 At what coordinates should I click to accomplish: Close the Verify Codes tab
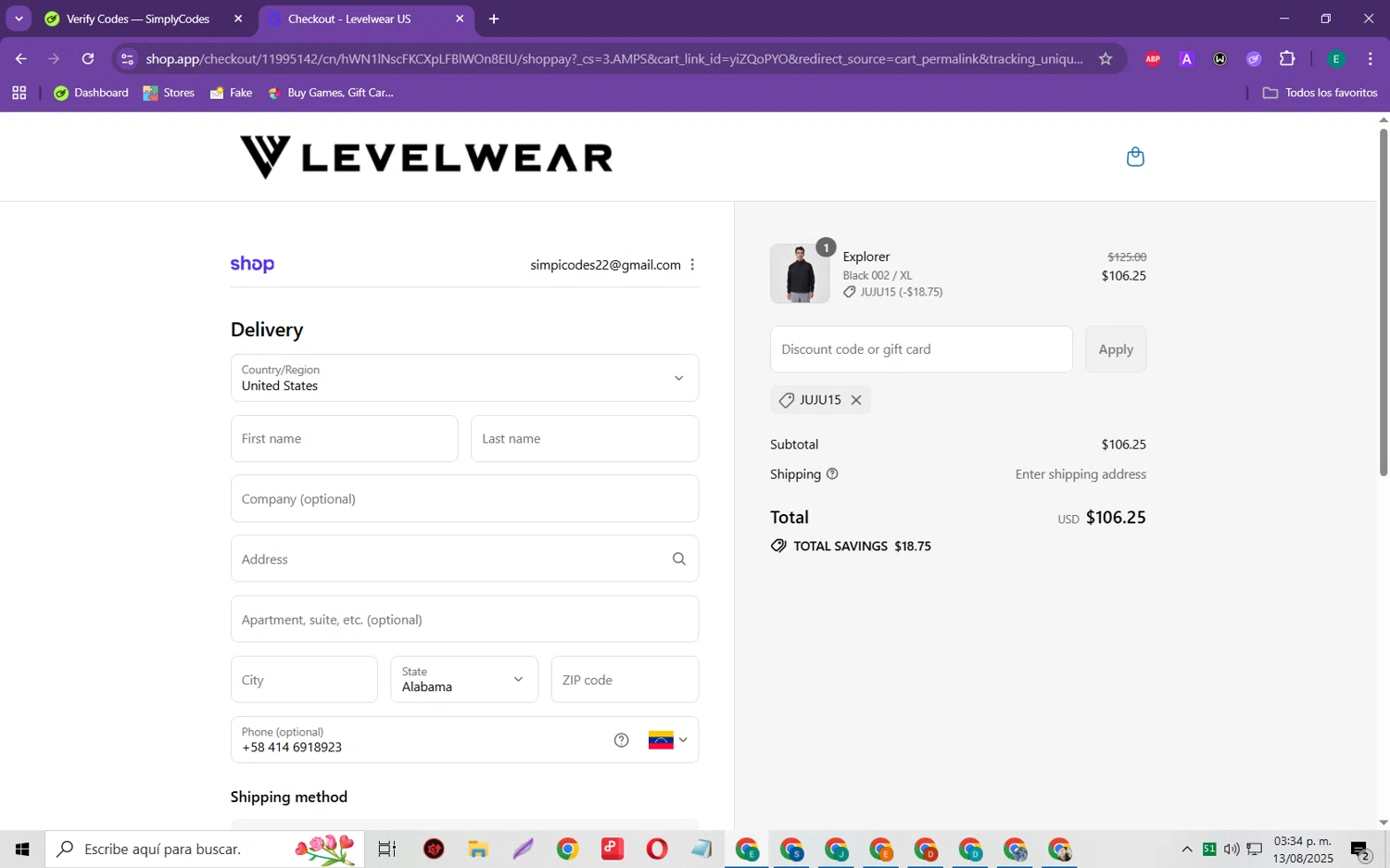(238, 19)
